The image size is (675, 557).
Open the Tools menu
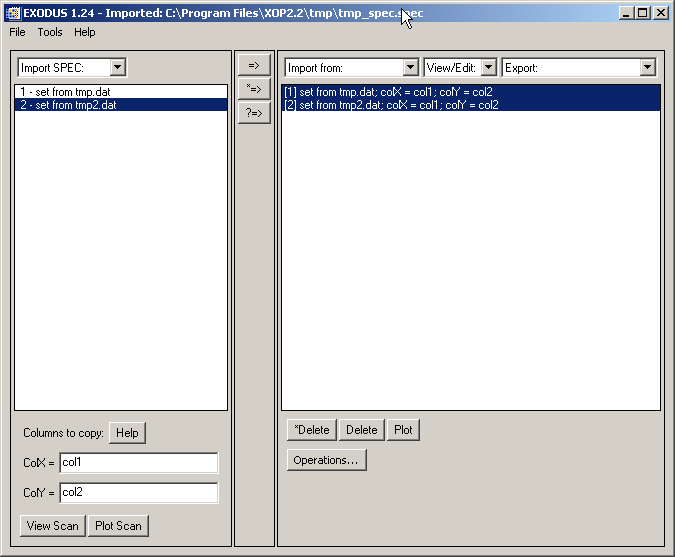[50, 32]
